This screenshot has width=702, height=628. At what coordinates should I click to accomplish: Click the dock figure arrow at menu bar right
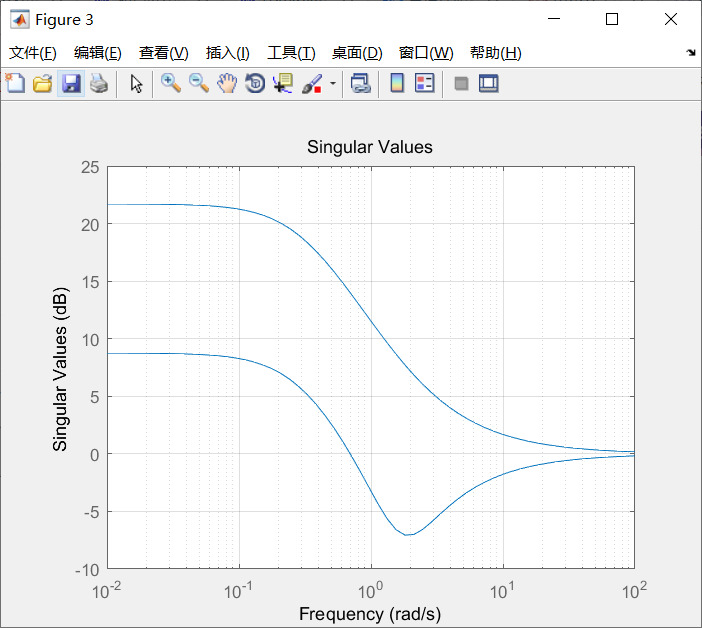[691, 52]
